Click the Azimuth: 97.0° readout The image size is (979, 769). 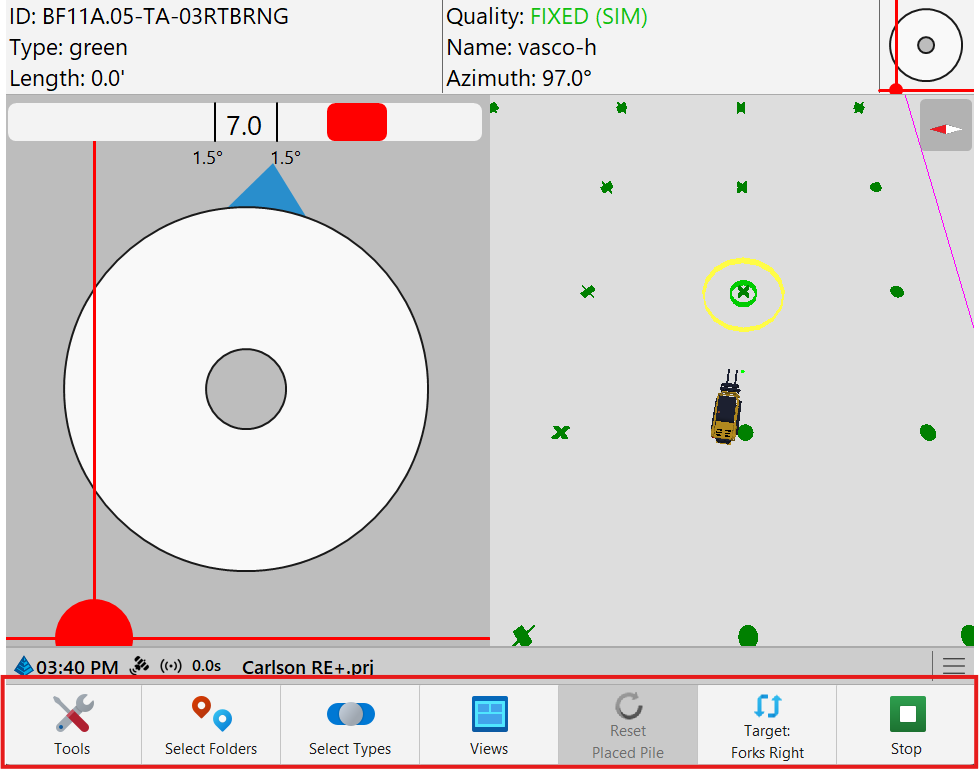pos(519,79)
